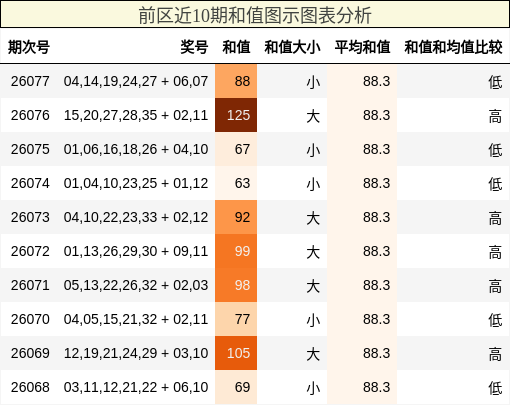Click the 奖号 column header
The width and height of the screenshot is (510, 405).
point(194,47)
